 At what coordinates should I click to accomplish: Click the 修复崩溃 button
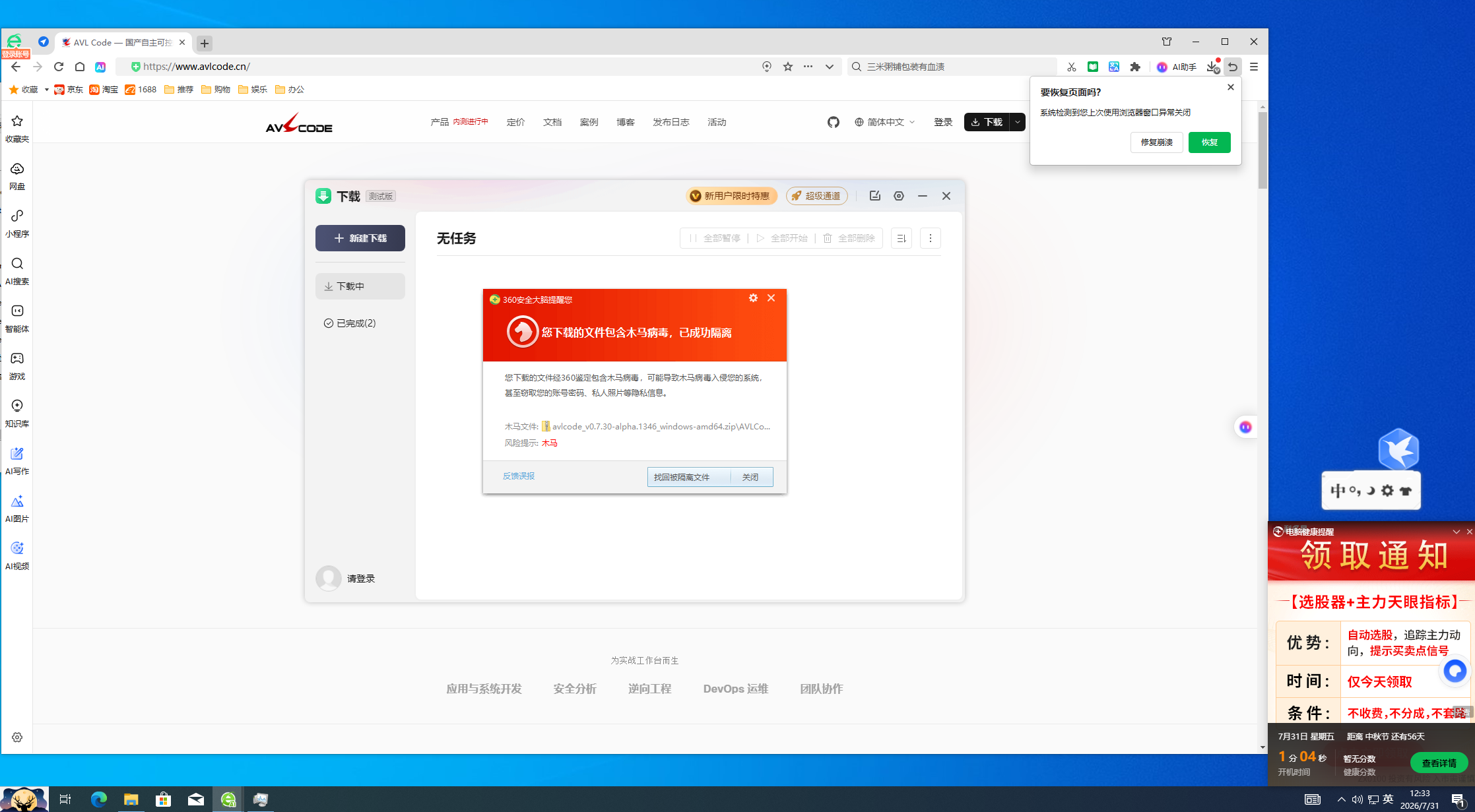coord(1156,142)
